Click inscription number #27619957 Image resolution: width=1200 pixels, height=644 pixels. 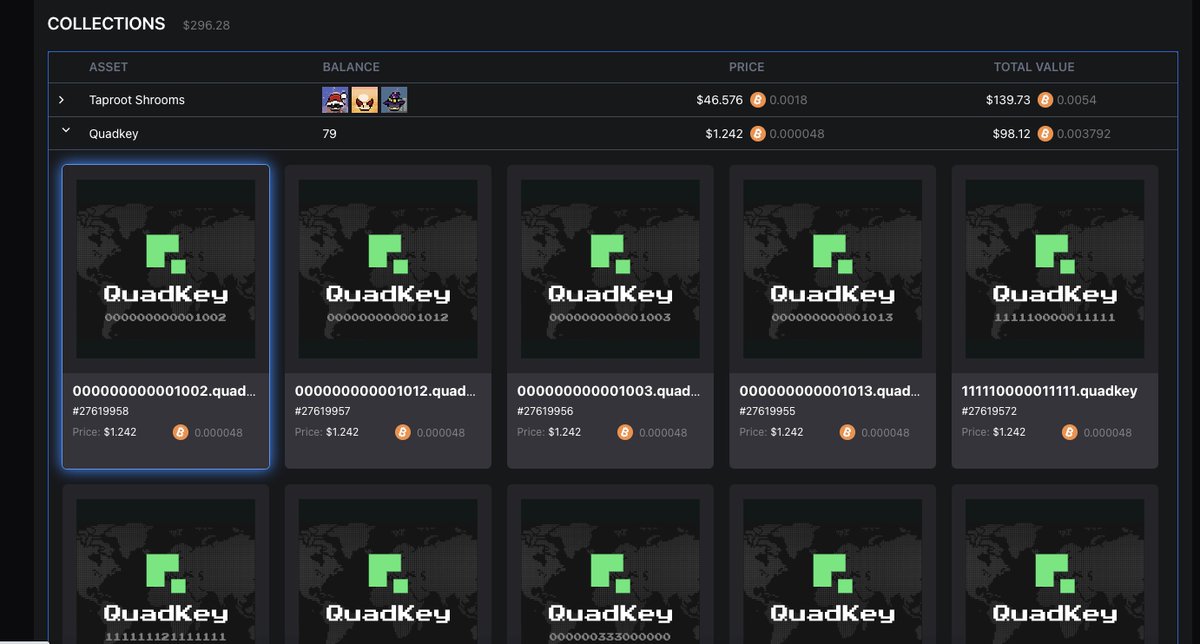(323, 411)
